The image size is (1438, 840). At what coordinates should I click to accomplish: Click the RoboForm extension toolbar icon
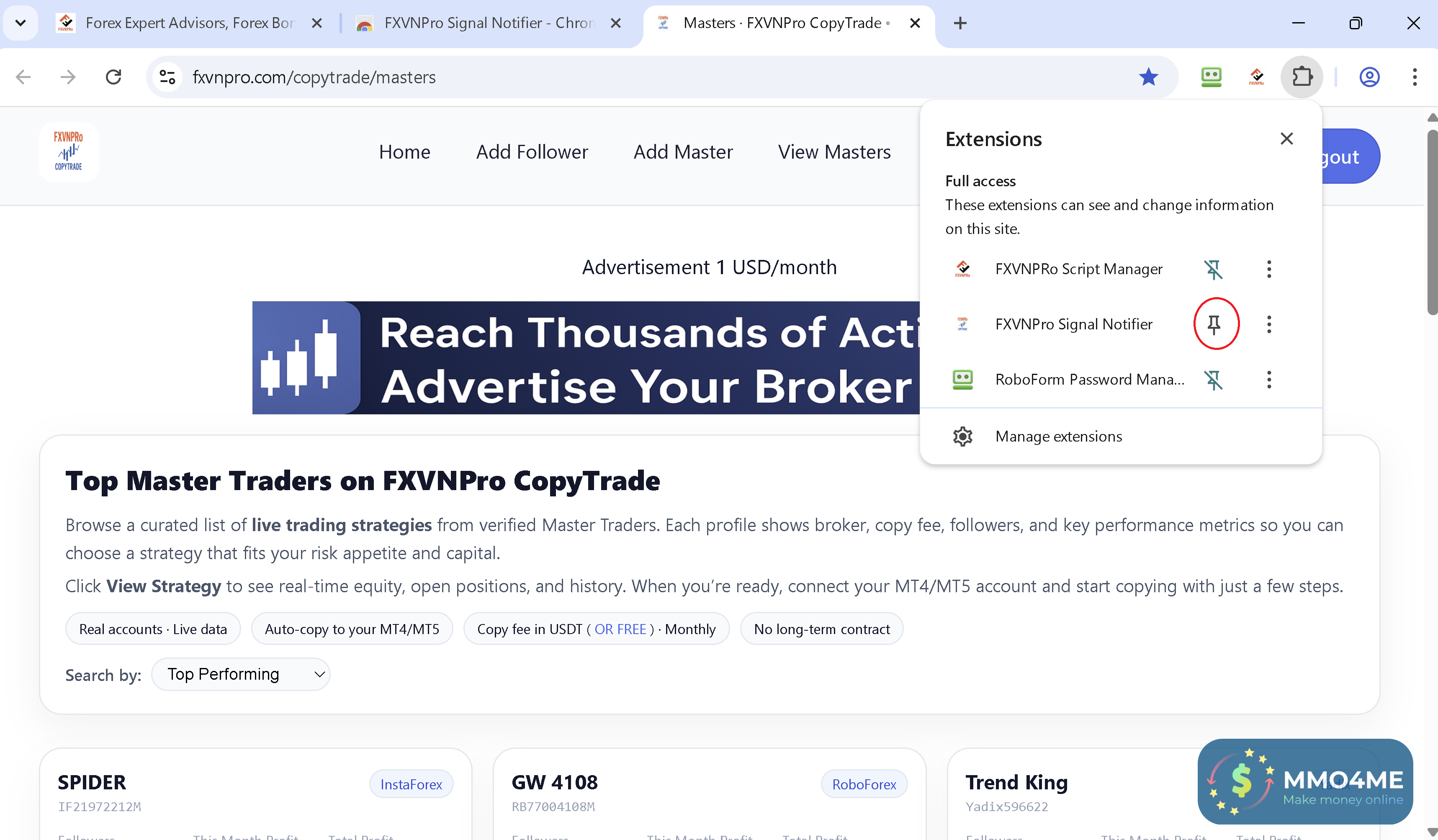point(1211,77)
